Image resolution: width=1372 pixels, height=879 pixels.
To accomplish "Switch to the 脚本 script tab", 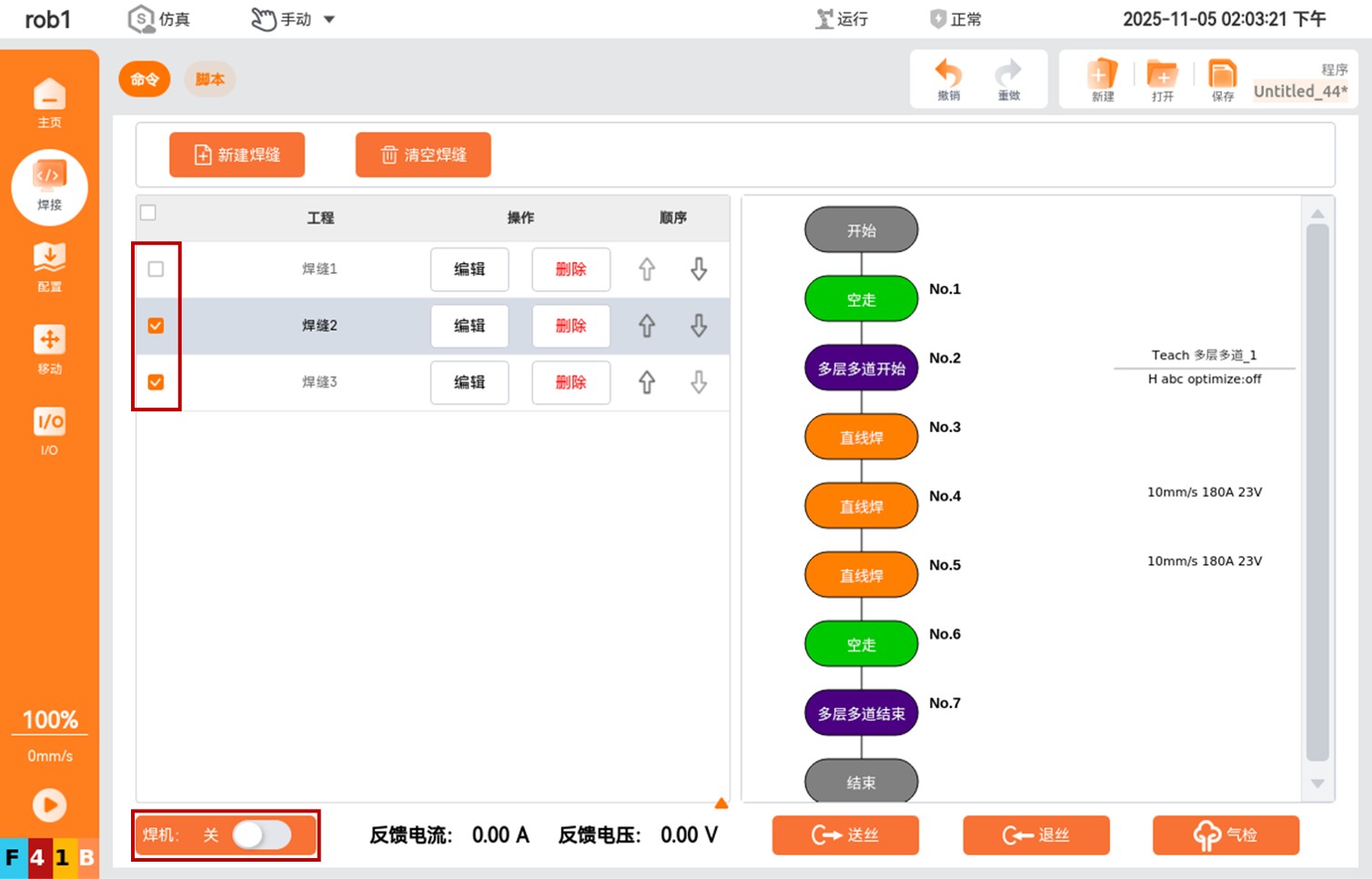I will pos(209,79).
